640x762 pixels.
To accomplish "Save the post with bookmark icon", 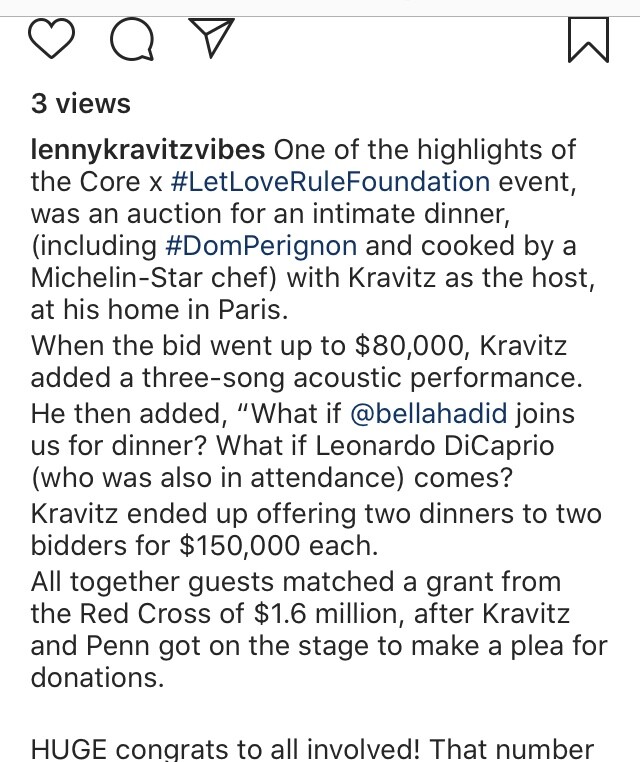I will [x=588, y=40].
